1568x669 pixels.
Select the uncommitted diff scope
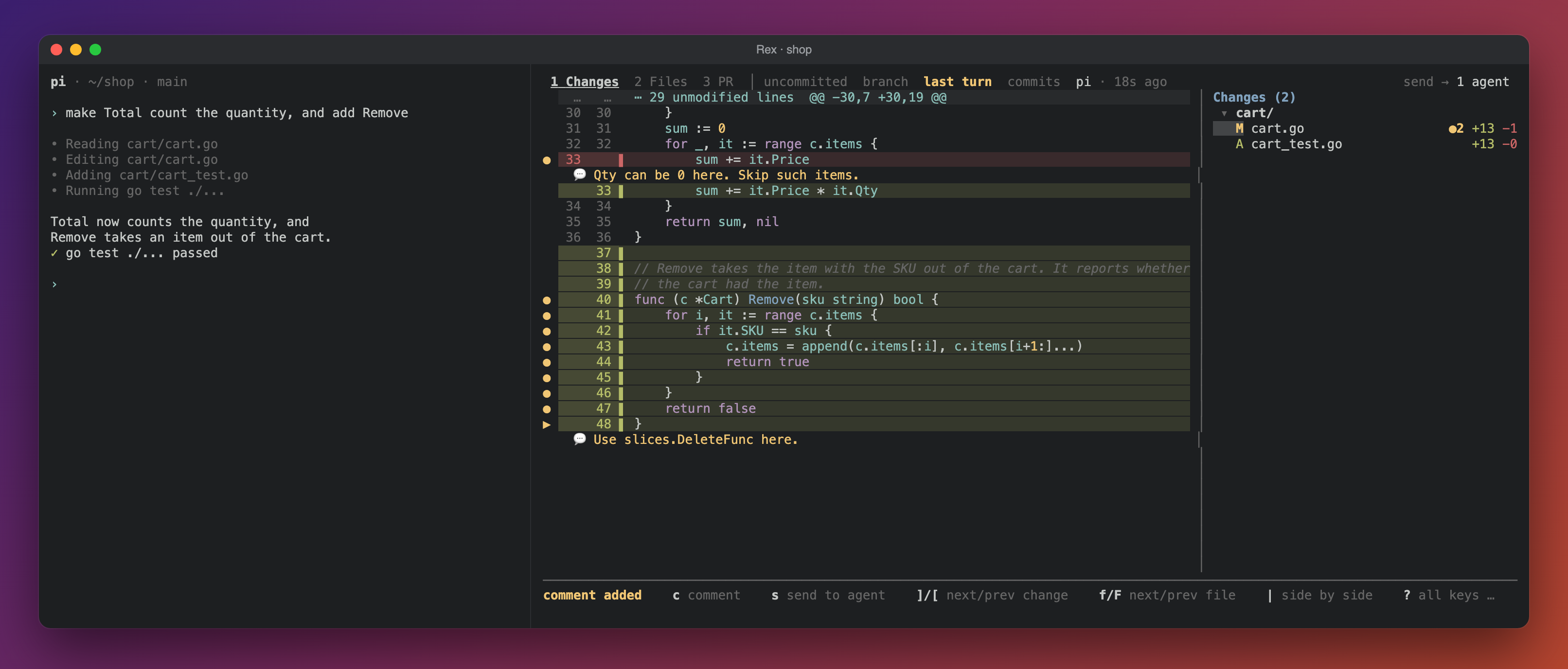805,82
